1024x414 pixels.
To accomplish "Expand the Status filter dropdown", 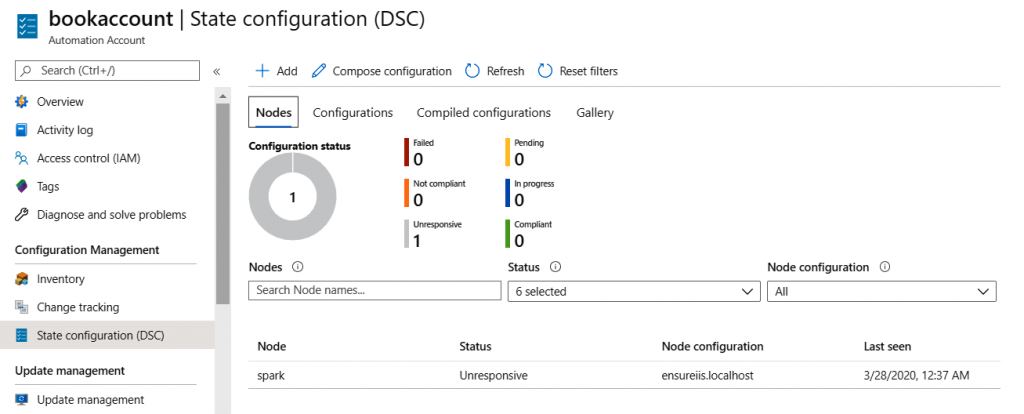I will [x=633, y=291].
